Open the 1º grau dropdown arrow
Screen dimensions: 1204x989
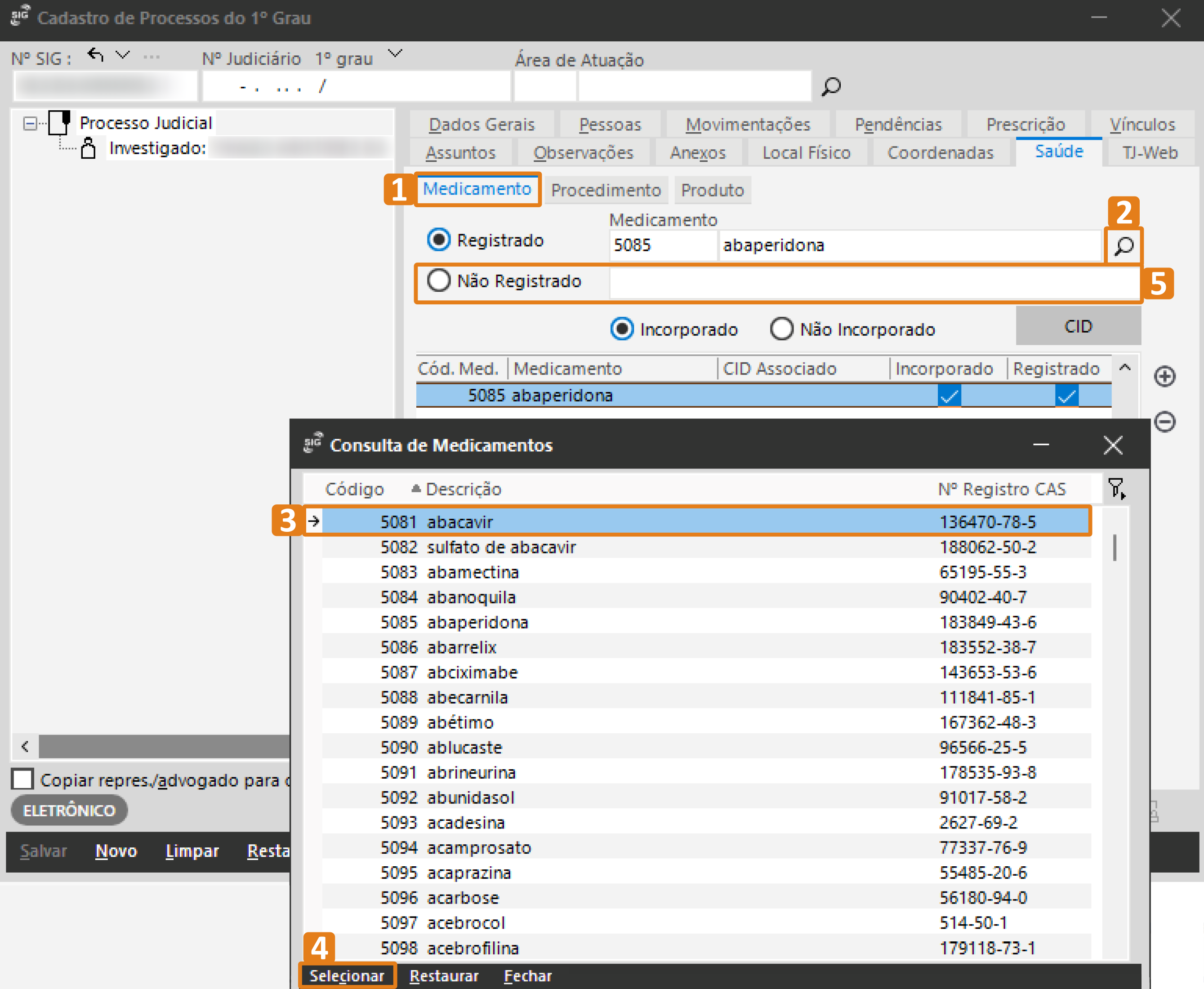tap(395, 53)
